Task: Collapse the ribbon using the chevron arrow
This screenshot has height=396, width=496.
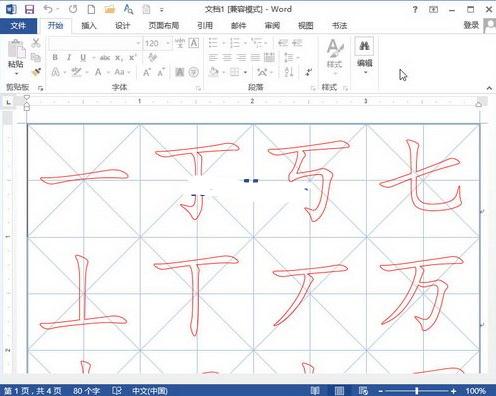Action: pos(489,88)
